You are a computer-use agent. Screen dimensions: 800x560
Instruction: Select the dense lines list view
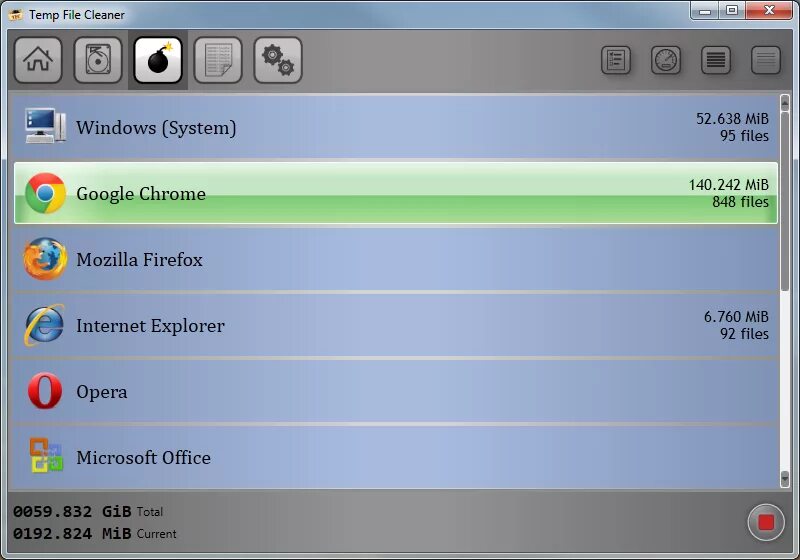coord(716,60)
